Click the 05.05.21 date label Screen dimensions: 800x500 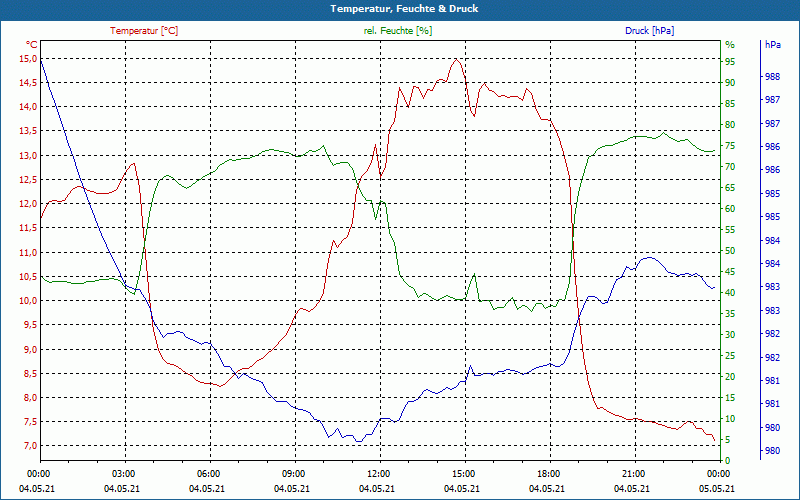pyautogui.click(x=717, y=489)
